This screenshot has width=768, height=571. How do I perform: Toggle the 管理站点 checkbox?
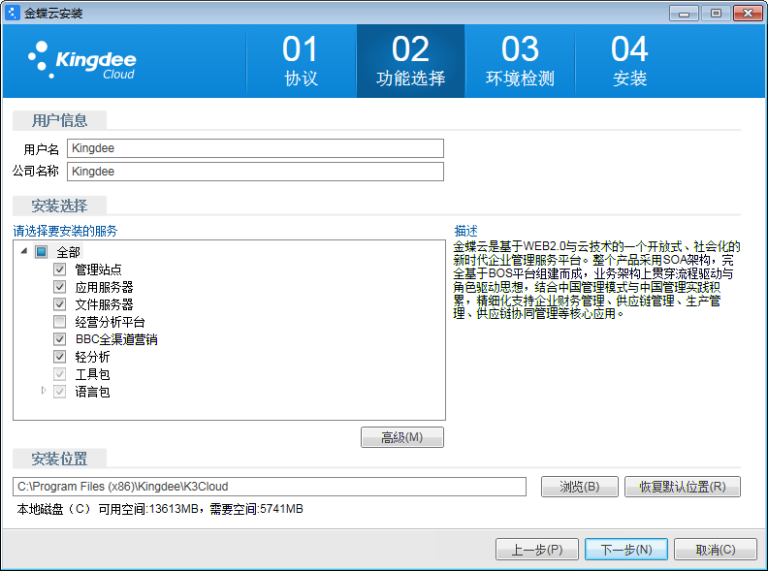60,269
